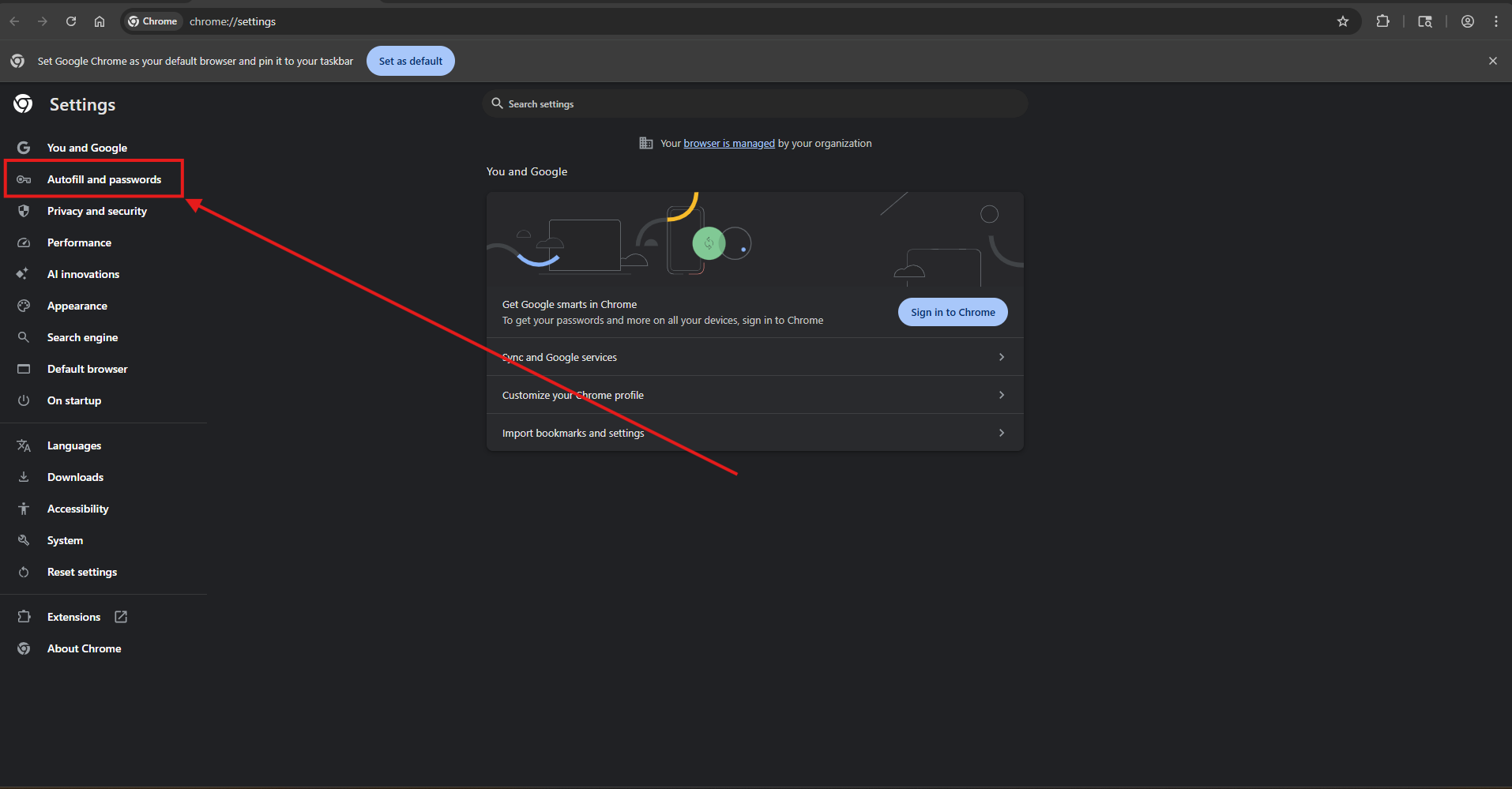Expand Import bookmarks and settings chevron
Image resolution: width=1512 pixels, height=789 pixels.
[x=1002, y=433]
